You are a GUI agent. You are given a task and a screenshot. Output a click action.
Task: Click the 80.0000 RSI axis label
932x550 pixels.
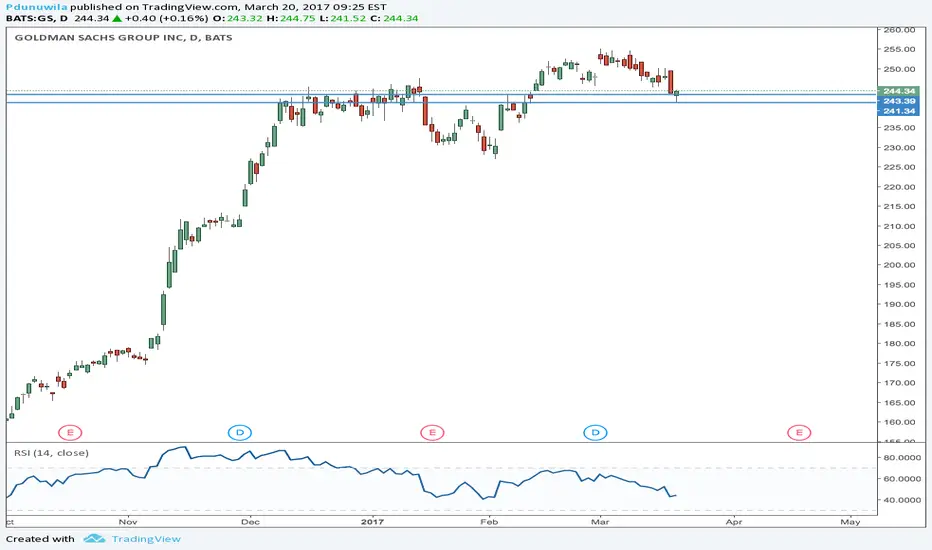tap(902, 458)
